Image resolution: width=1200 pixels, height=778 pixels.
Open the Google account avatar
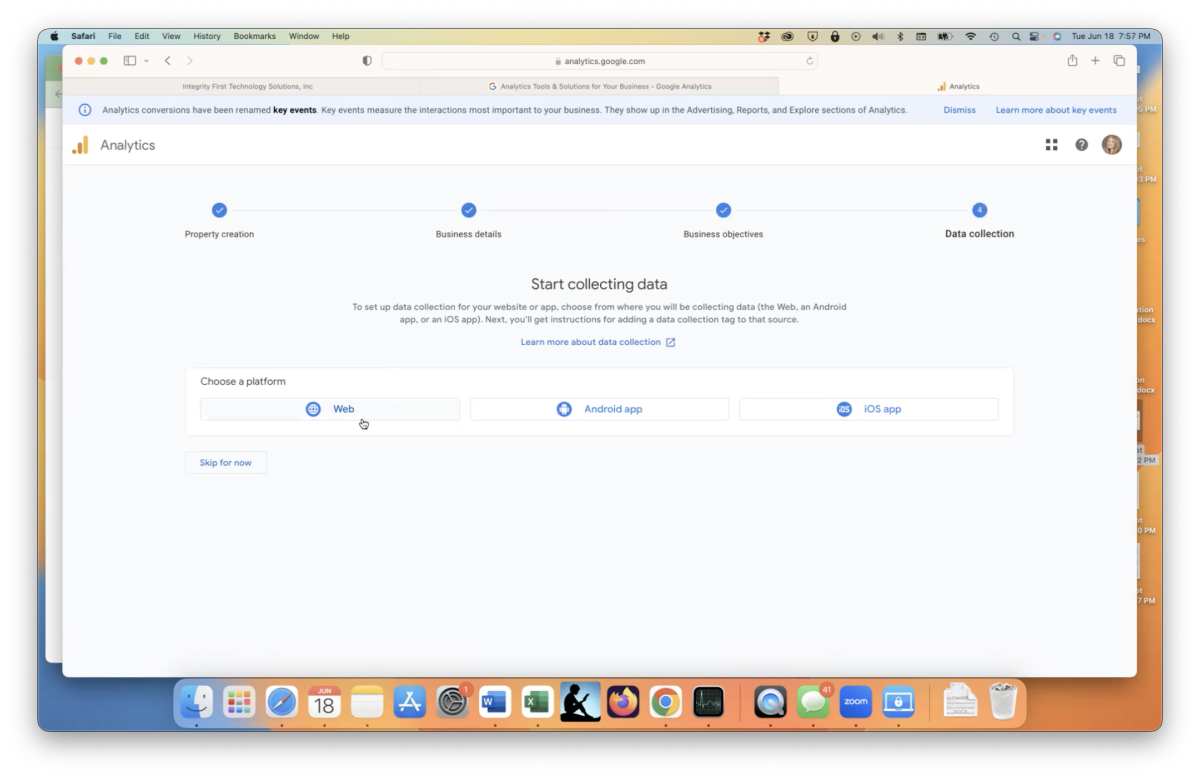click(x=1111, y=145)
